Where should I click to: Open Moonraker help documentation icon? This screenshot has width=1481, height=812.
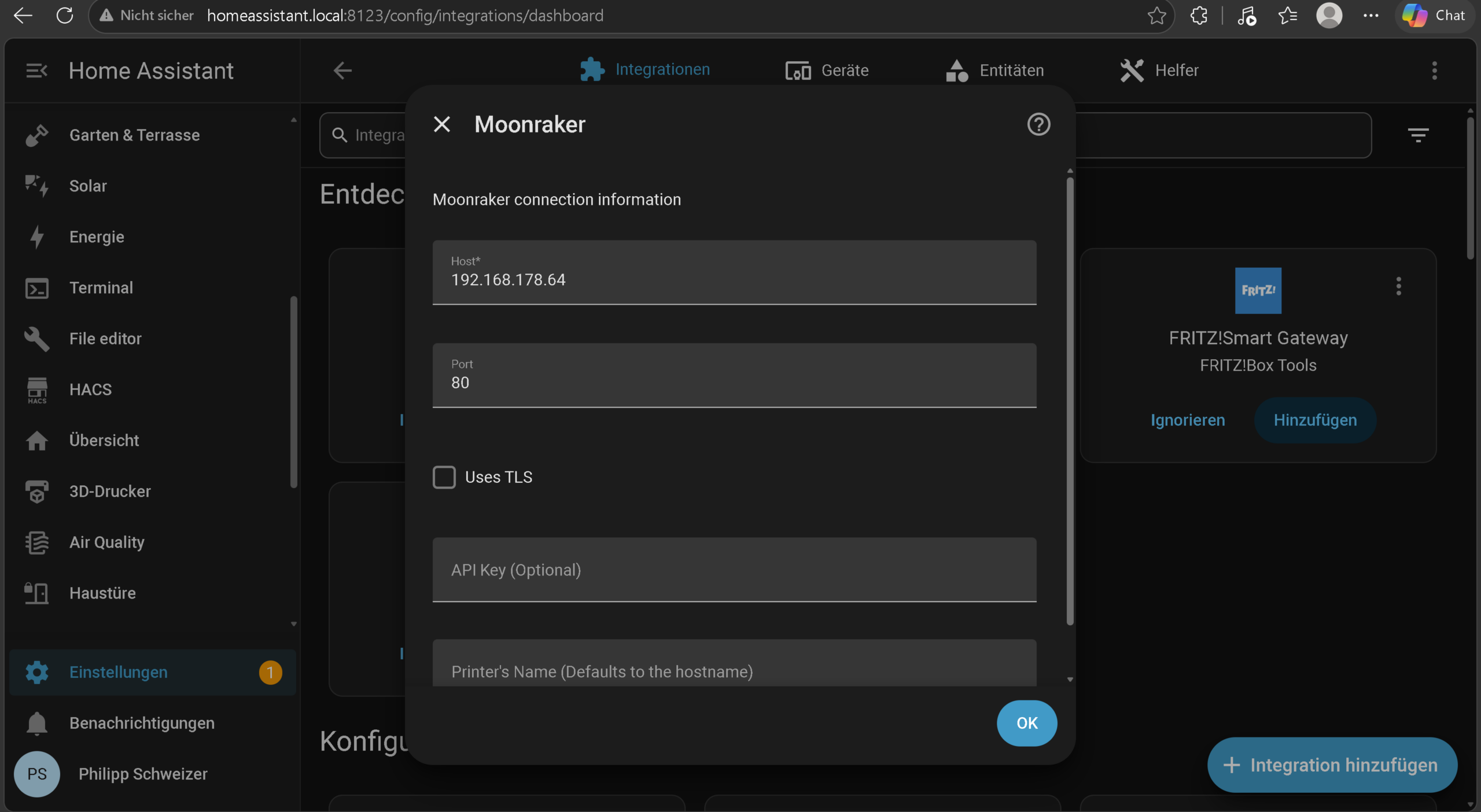(1038, 124)
